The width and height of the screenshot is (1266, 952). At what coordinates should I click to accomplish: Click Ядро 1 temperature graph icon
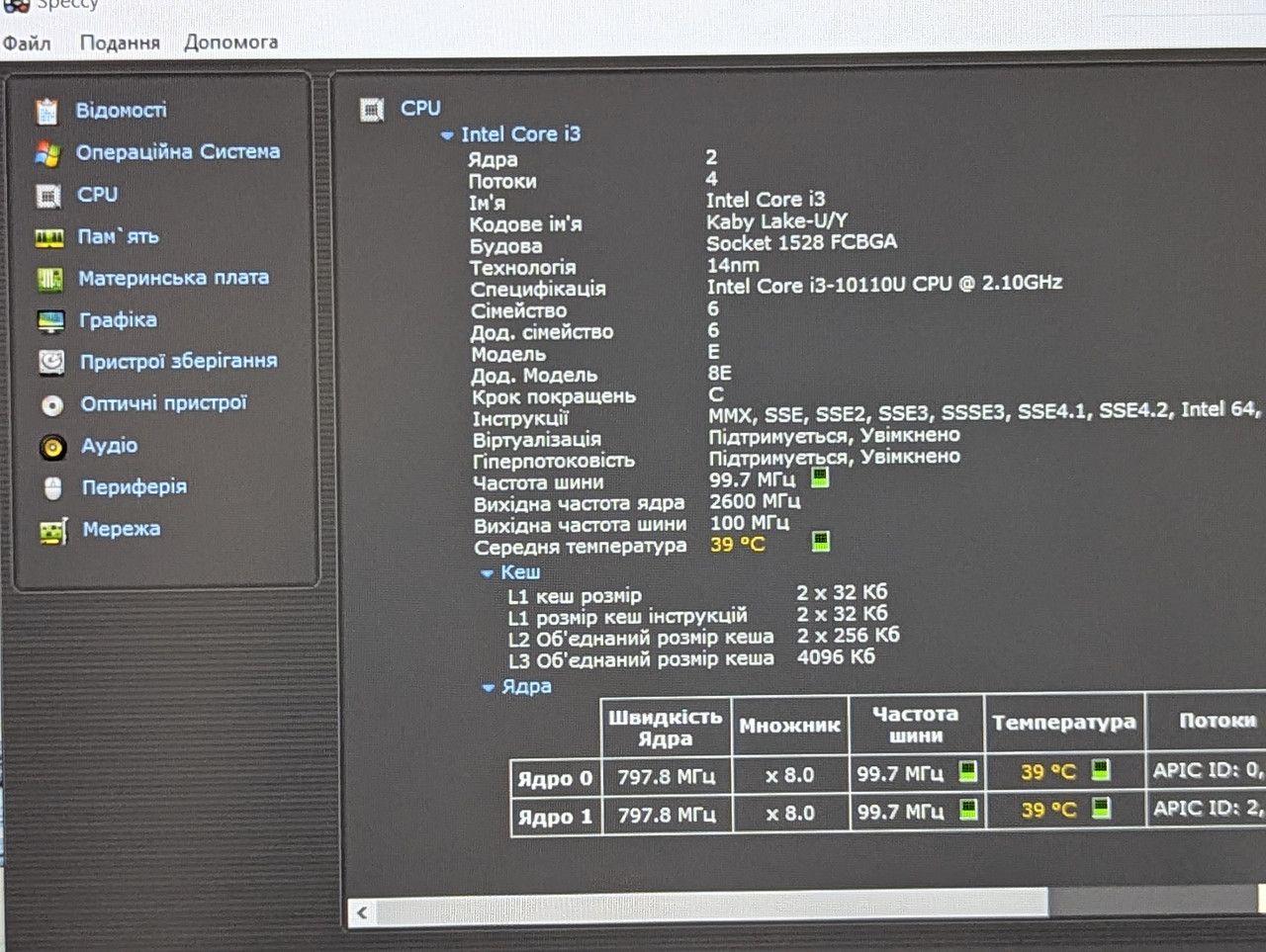click(1101, 808)
